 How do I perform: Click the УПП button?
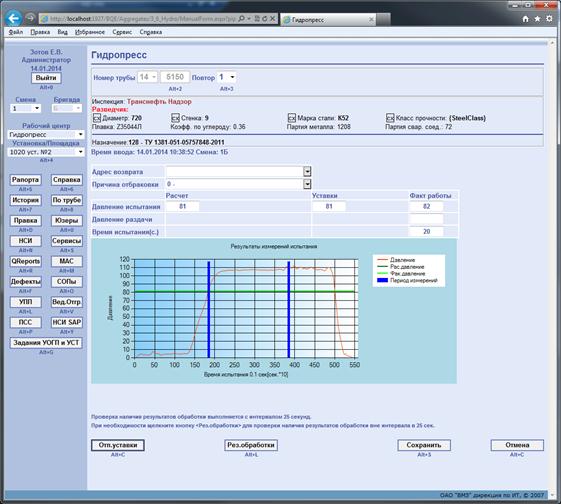point(25,302)
